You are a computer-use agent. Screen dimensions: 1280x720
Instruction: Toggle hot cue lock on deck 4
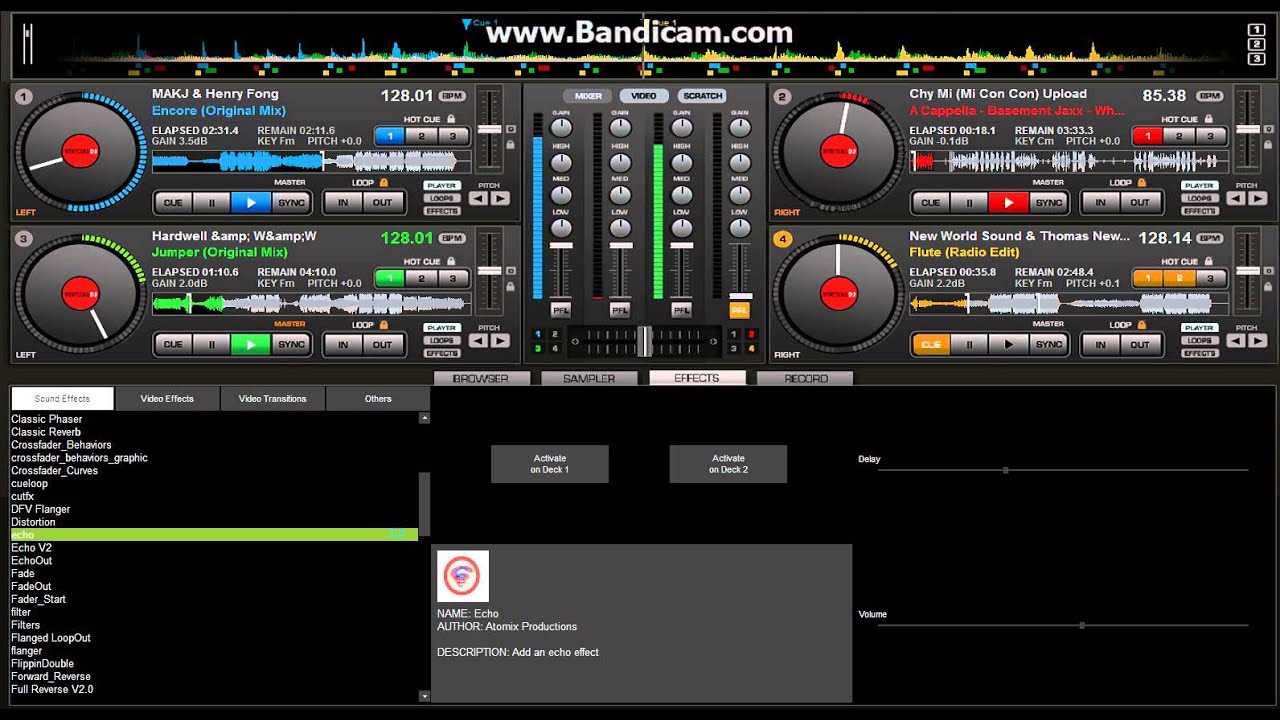(1208, 261)
